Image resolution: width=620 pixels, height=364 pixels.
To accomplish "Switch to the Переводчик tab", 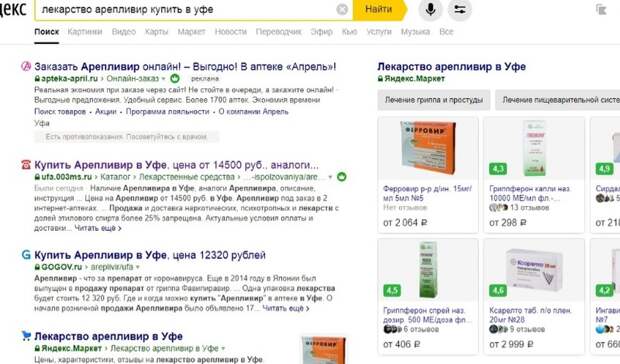I will pyautogui.click(x=278, y=32).
